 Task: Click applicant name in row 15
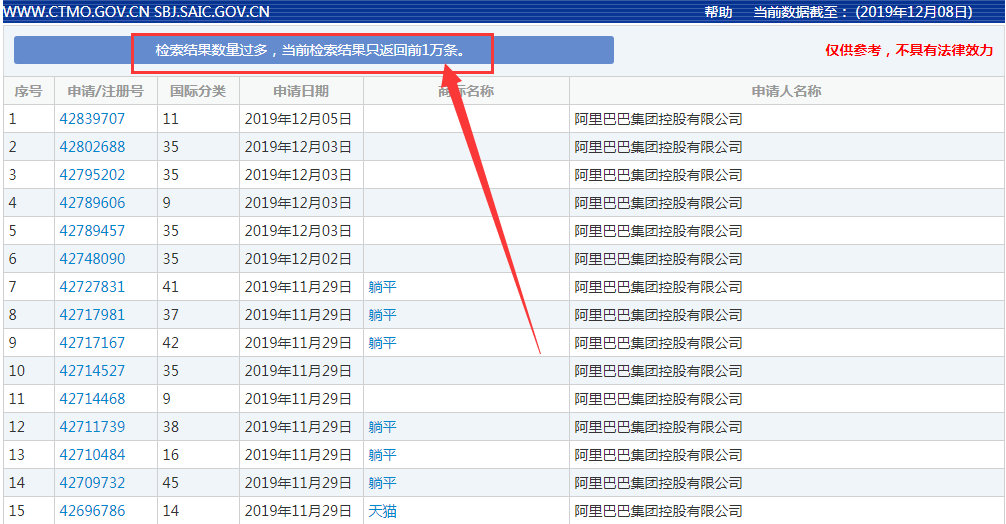(658, 511)
